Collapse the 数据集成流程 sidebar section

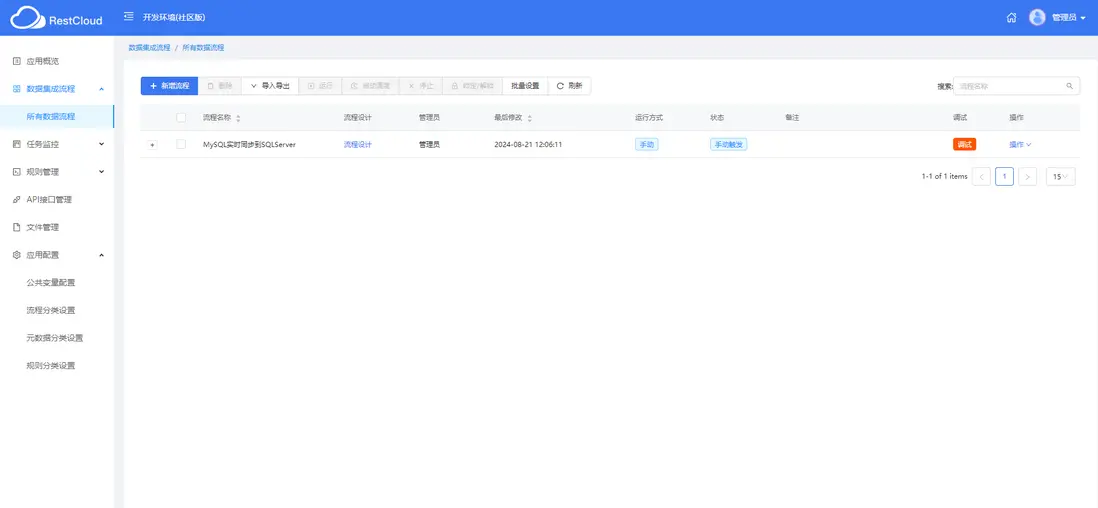57,89
